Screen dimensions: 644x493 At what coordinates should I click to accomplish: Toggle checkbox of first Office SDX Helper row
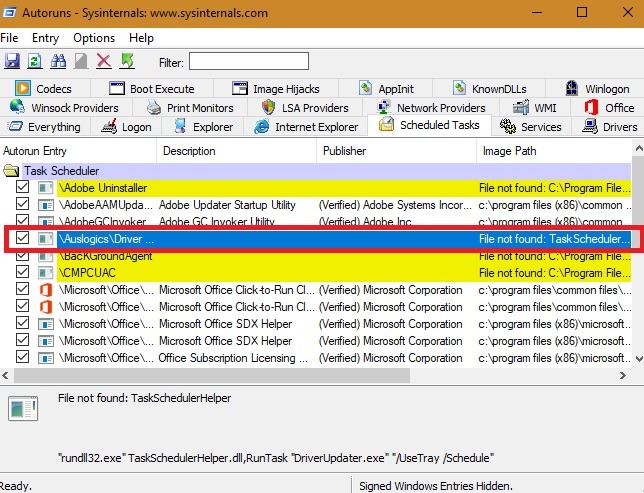(23, 323)
